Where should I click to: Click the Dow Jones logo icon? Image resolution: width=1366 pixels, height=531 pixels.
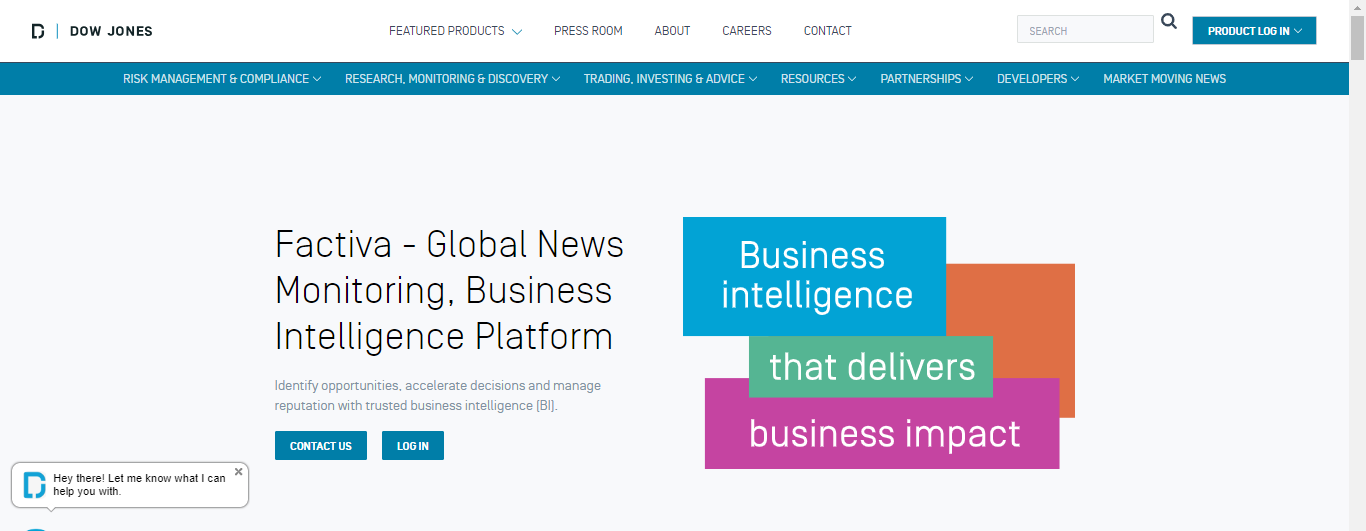coord(38,31)
